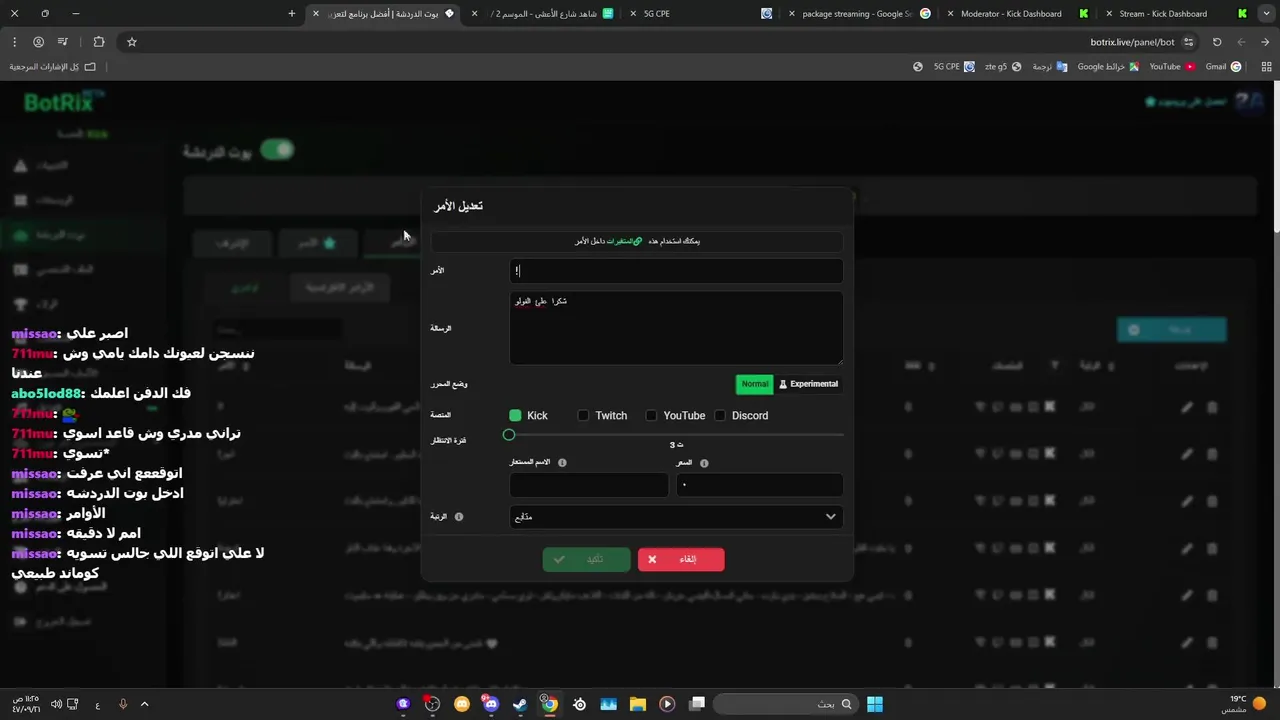Open the Google Maps bookmark (خرائط Google)

point(1107,67)
